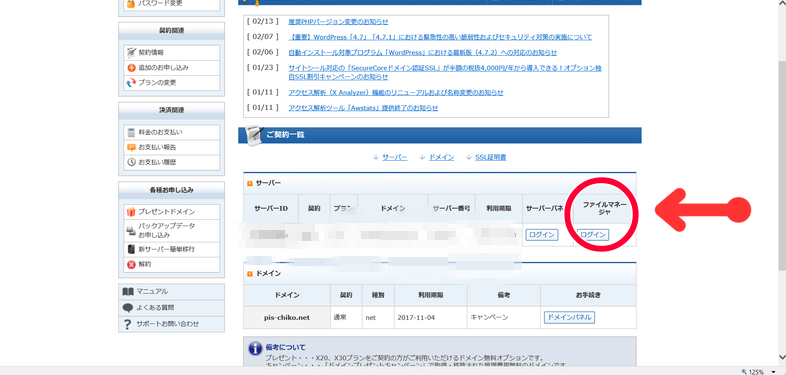This screenshot has width=786, height=375.
Task: Open the SecureCore SSL campaign news link
Action: pos(445,72)
